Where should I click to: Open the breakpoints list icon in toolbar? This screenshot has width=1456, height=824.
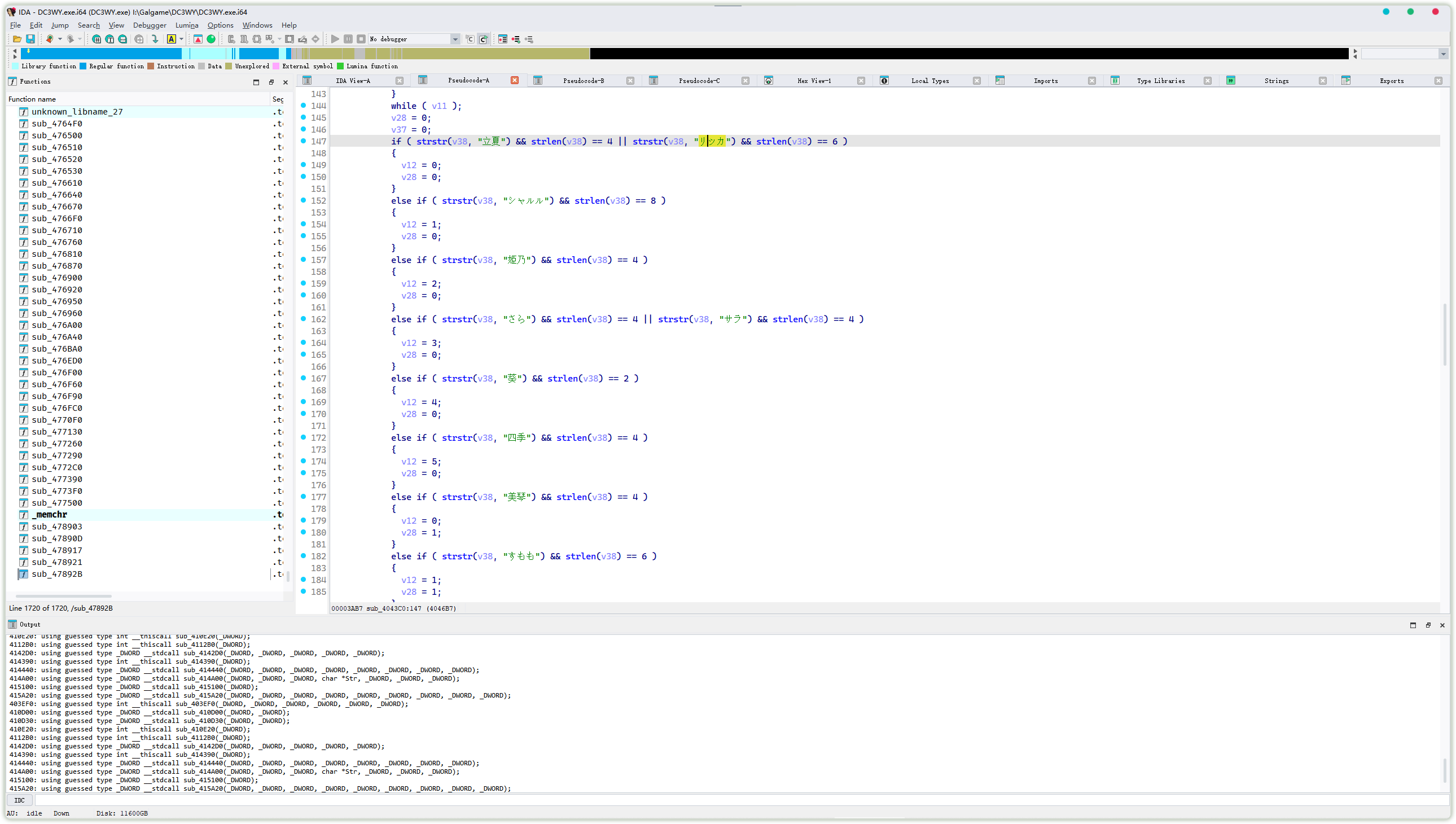502,39
